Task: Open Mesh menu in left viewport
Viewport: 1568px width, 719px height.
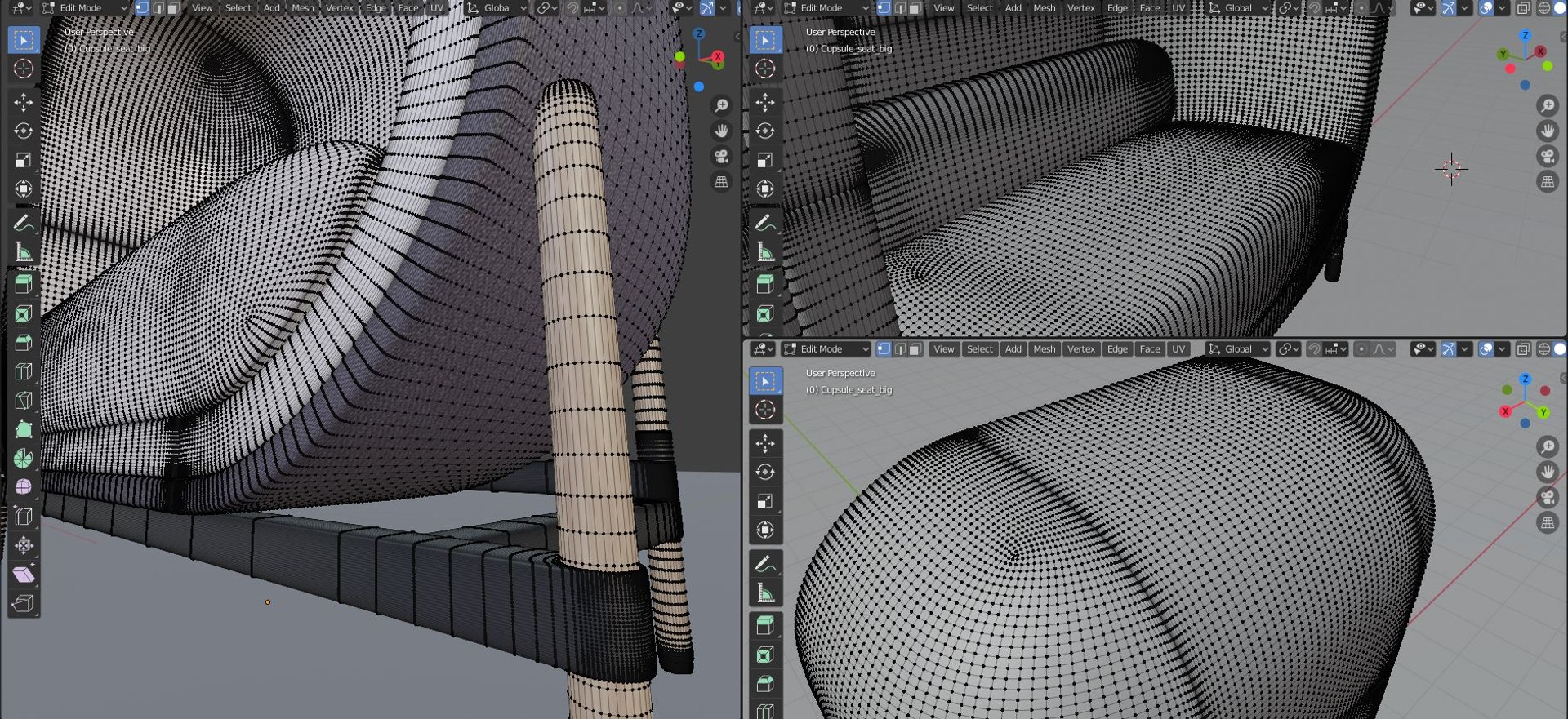Action: (x=303, y=8)
